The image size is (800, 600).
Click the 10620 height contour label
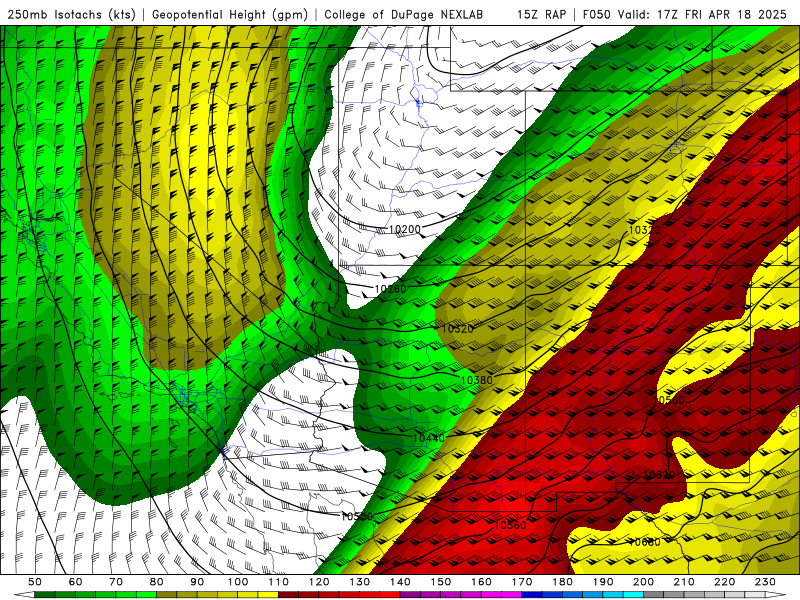point(659,476)
